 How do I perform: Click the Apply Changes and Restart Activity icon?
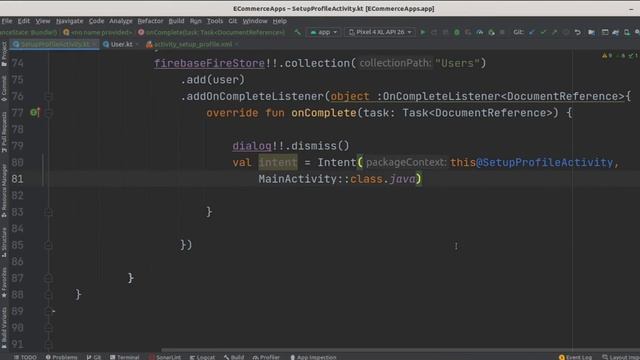(434, 32)
